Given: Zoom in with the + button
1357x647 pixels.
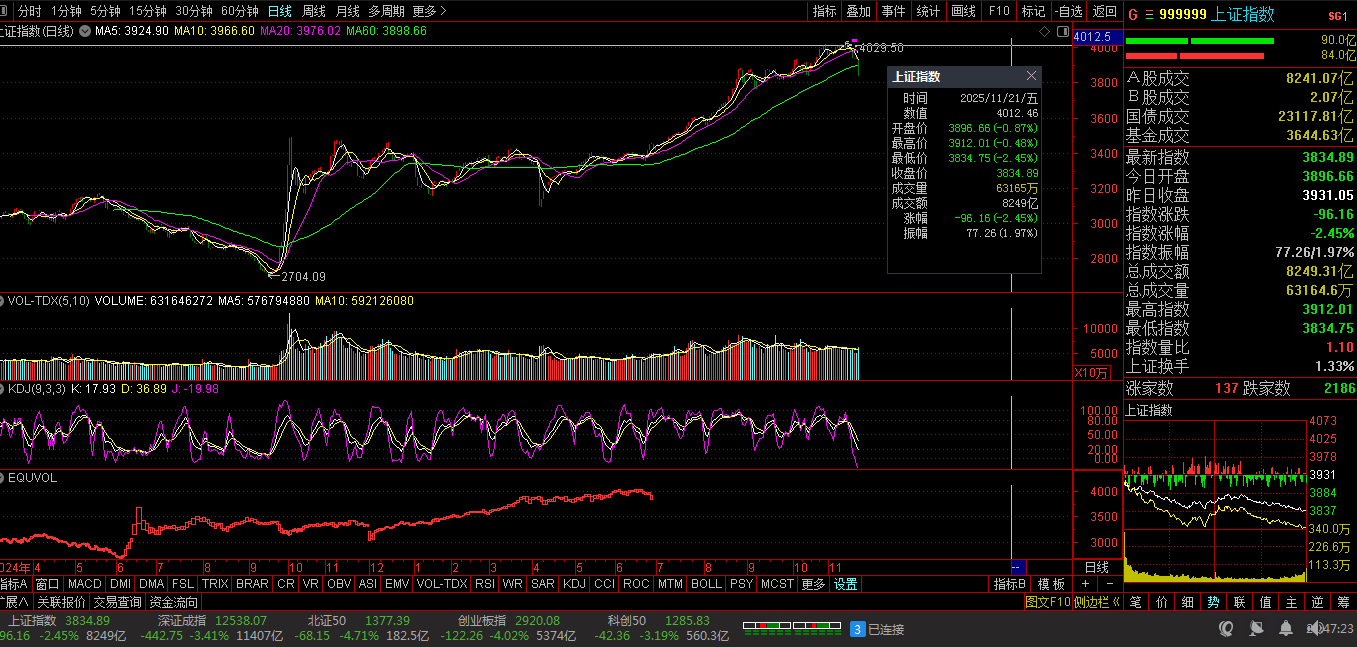Looking at the screenshot, I should [1087, 584].
